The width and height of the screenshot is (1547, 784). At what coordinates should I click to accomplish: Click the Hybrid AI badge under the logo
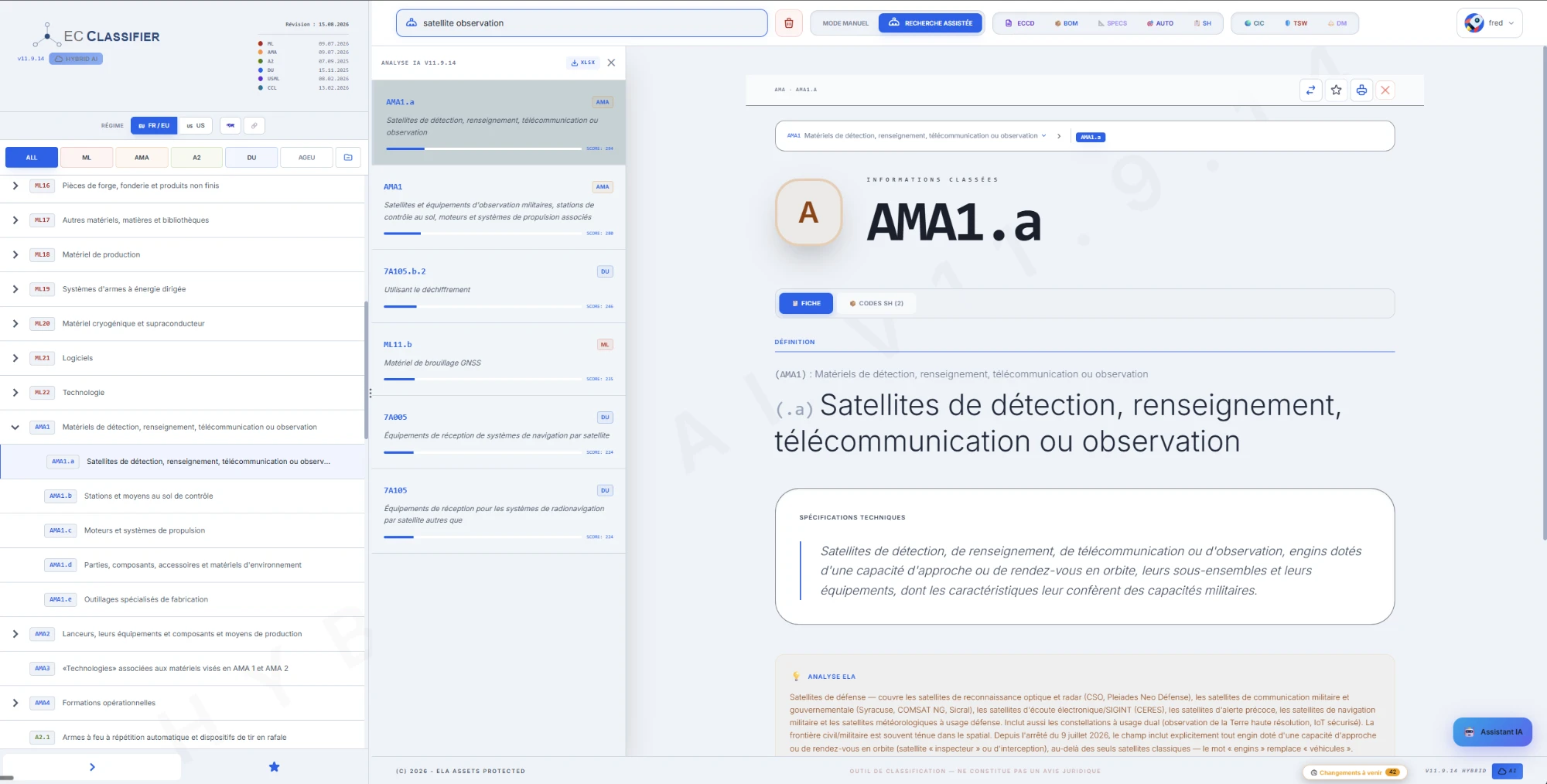tap(76, 59)
